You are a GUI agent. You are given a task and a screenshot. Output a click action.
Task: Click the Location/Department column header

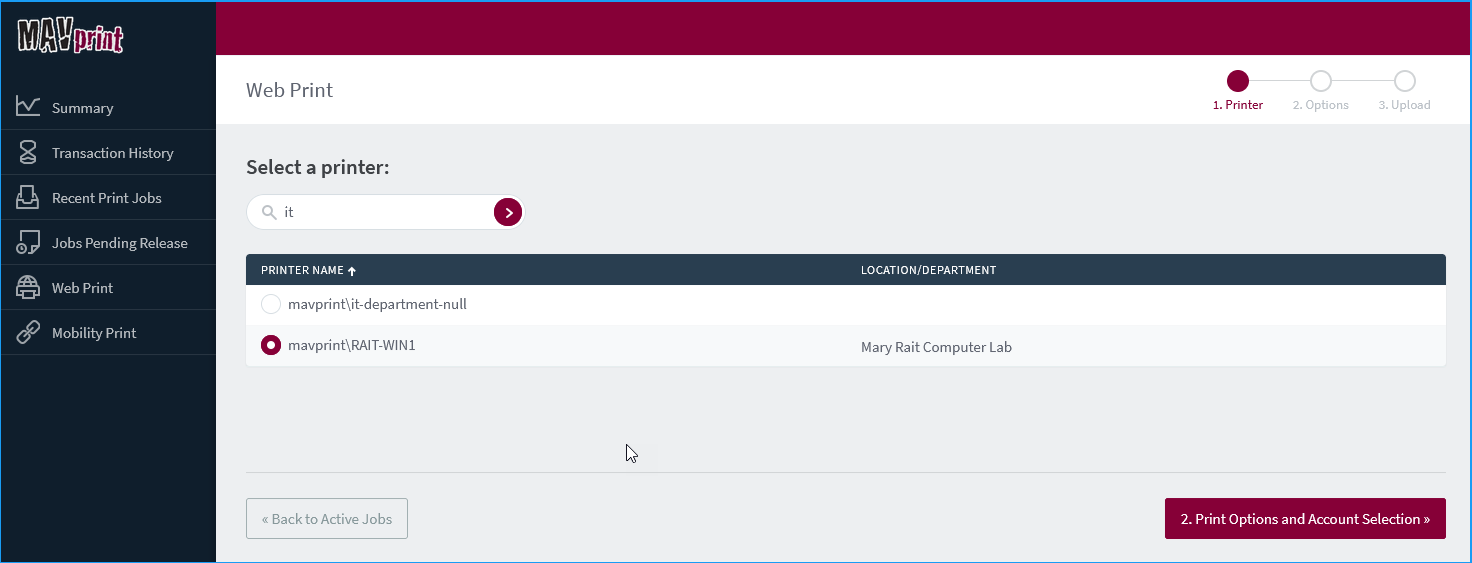click(928, 270)
